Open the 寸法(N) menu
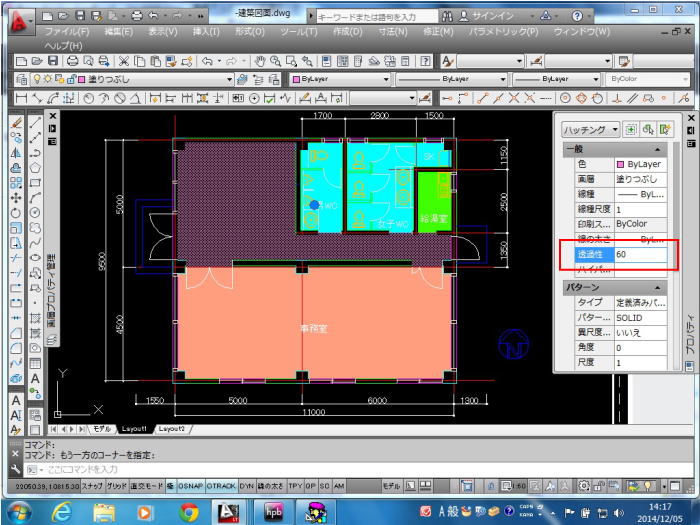The width and height of the screenshot is (700, 525). (x=393, y=32)
